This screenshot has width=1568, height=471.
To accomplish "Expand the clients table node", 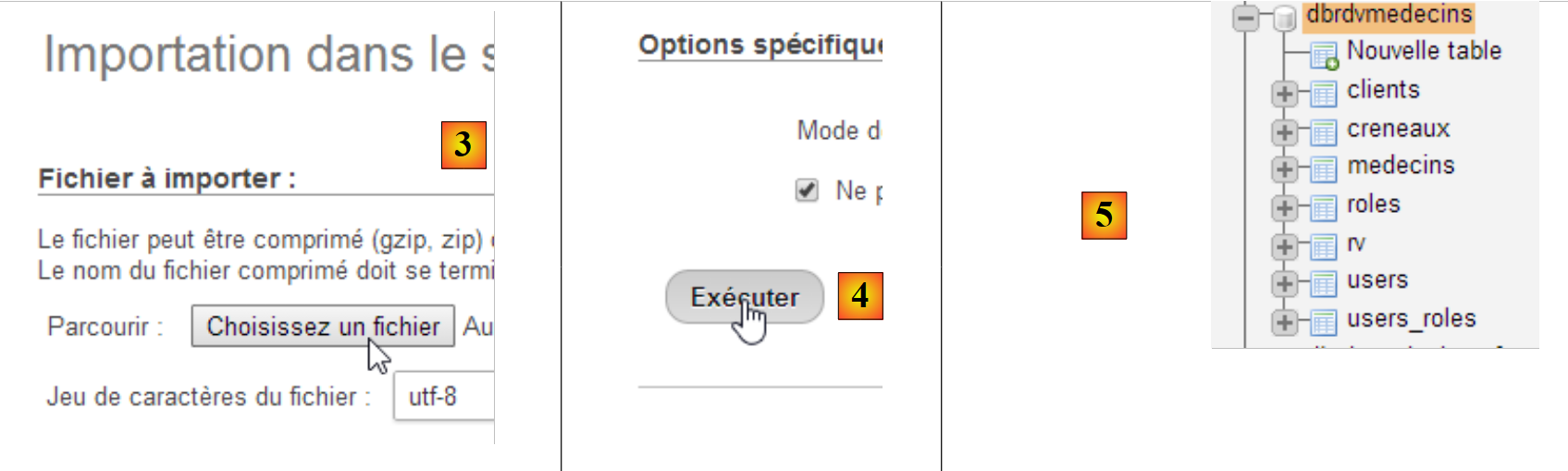I will pos(1284,93).
